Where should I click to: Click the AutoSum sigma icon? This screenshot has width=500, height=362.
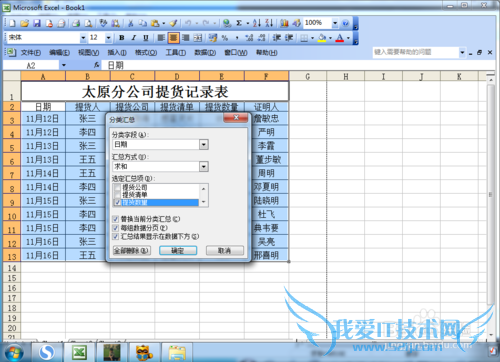(239, 23)
